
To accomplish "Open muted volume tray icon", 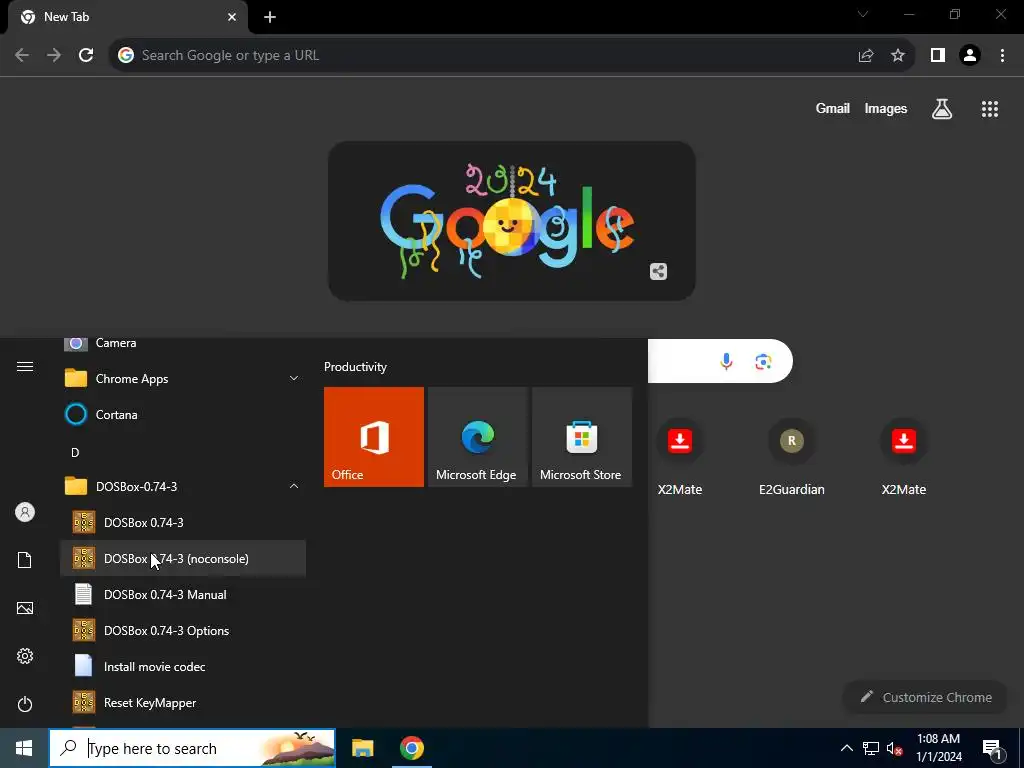I will click(x=895, y=748).
